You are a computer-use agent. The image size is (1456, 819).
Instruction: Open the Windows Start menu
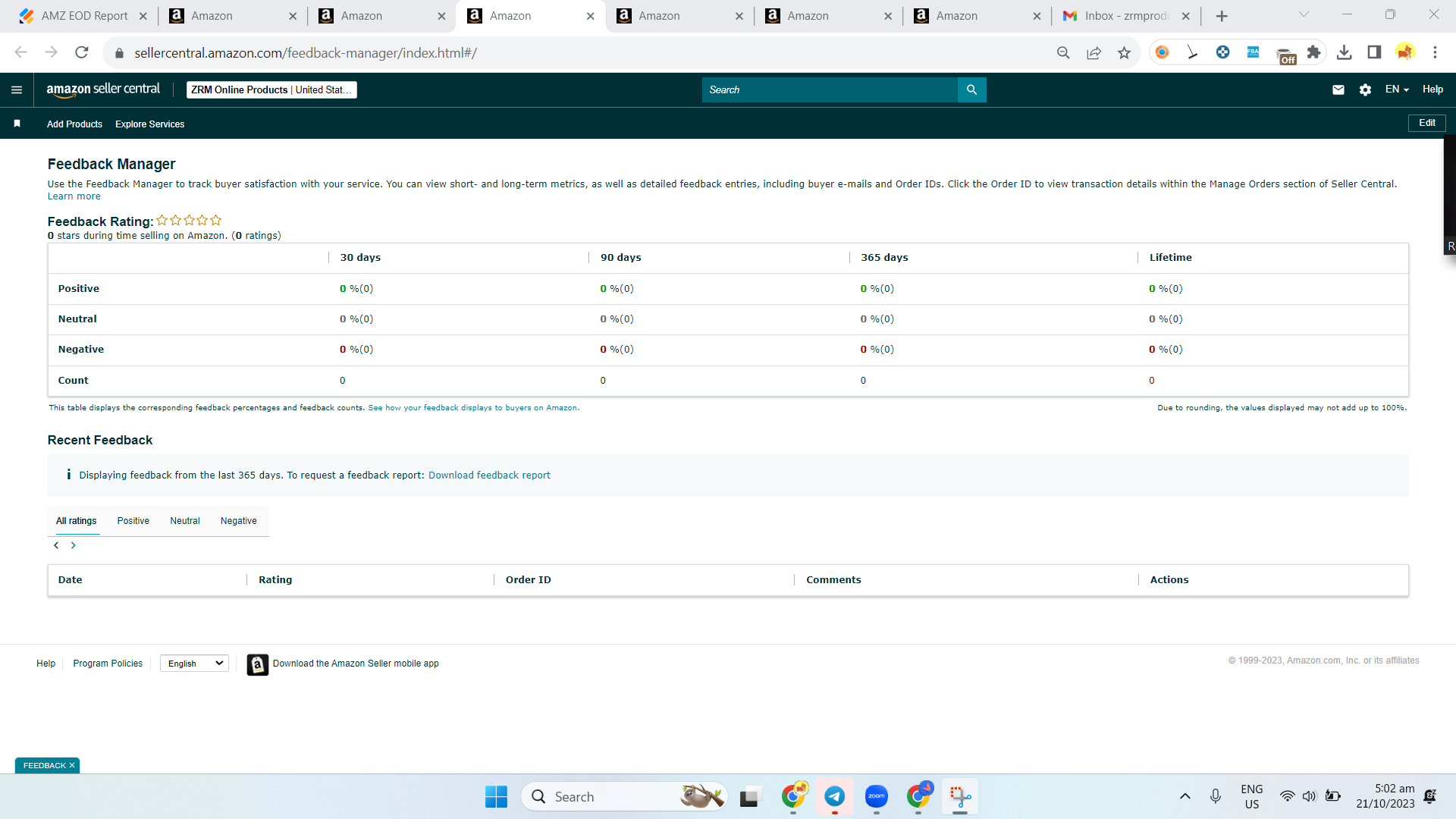(496, 797)
